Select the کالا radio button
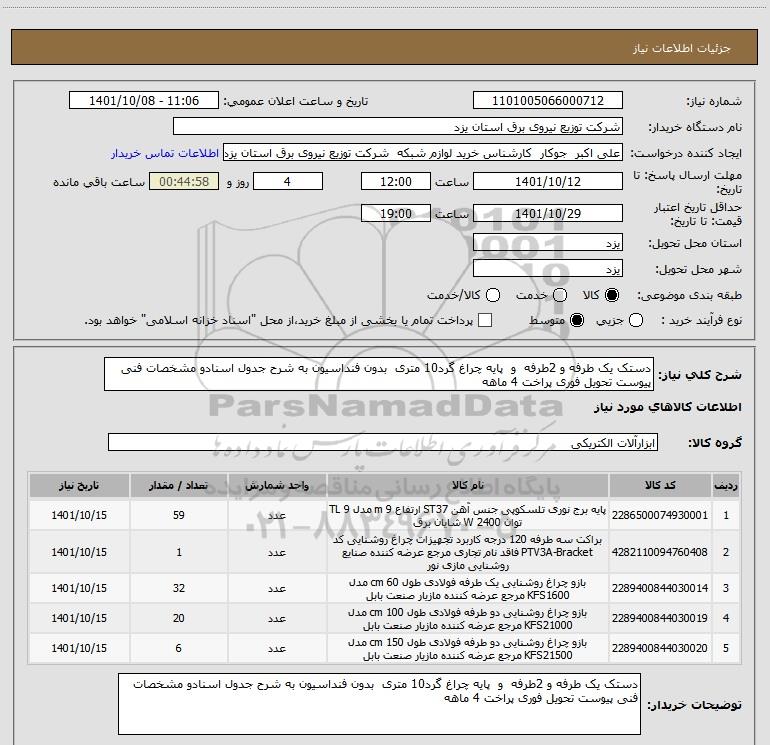The image size is (770, 745). pyautogui.click(x=612, y=295)
